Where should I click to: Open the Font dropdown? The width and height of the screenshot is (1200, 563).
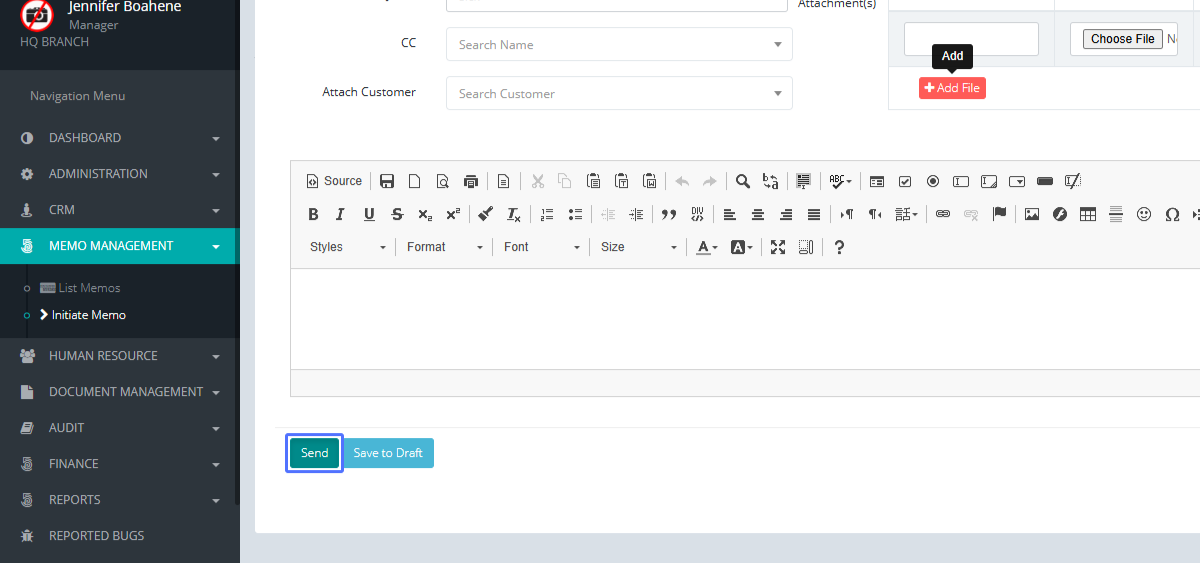[x=541, y=247]
